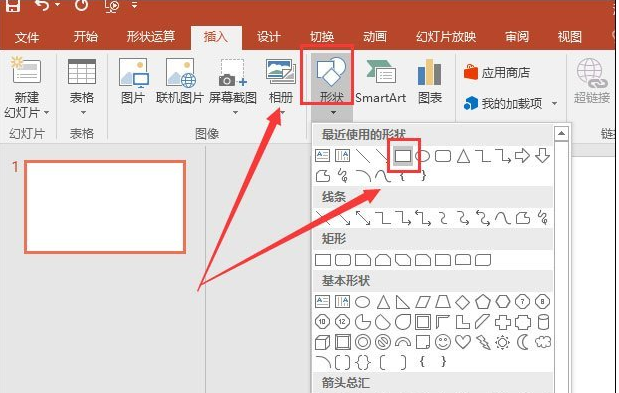Switch to the 设计 tab
This screenshot has width=619, height=393.
[x=268, y=37]
